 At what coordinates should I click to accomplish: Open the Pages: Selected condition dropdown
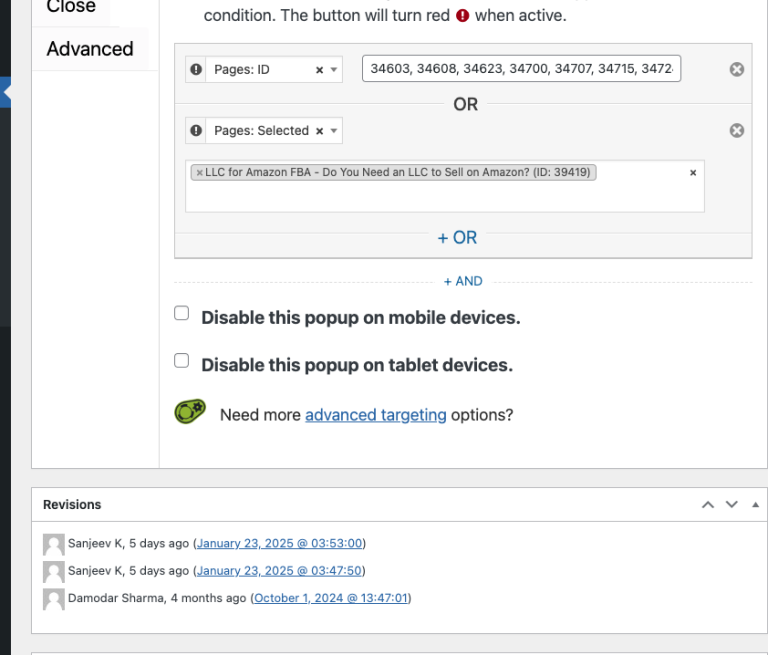coord(334,131)
